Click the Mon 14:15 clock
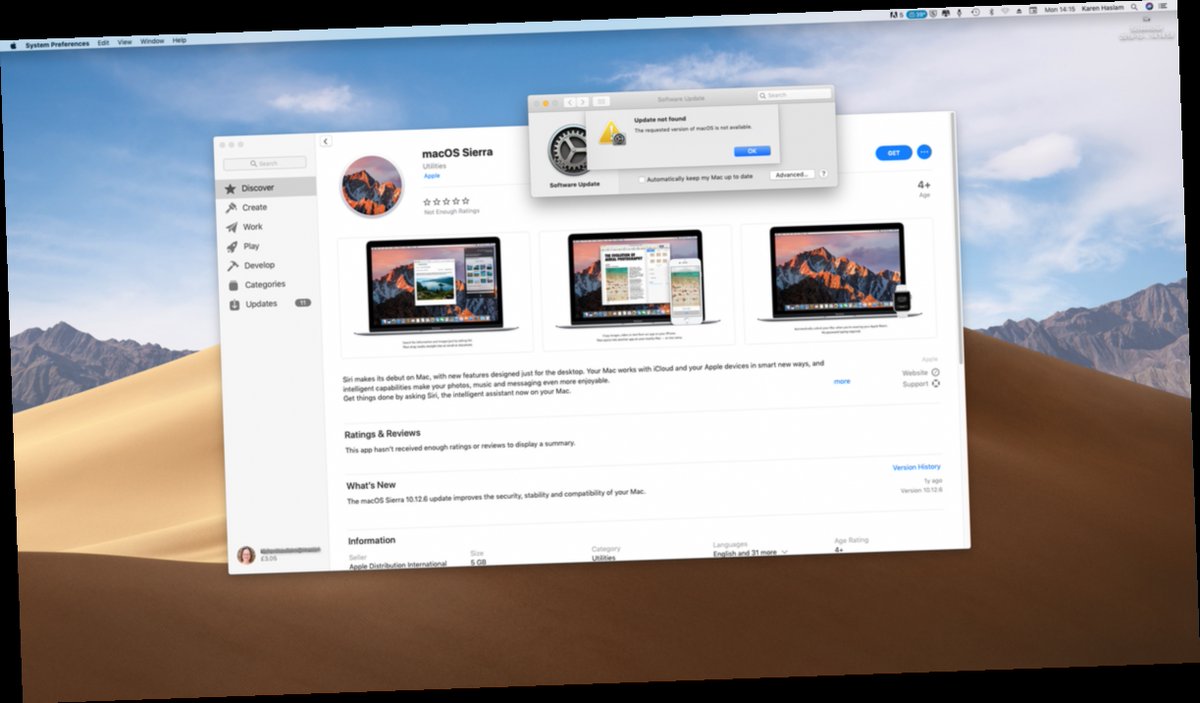 pos(1059,9)
